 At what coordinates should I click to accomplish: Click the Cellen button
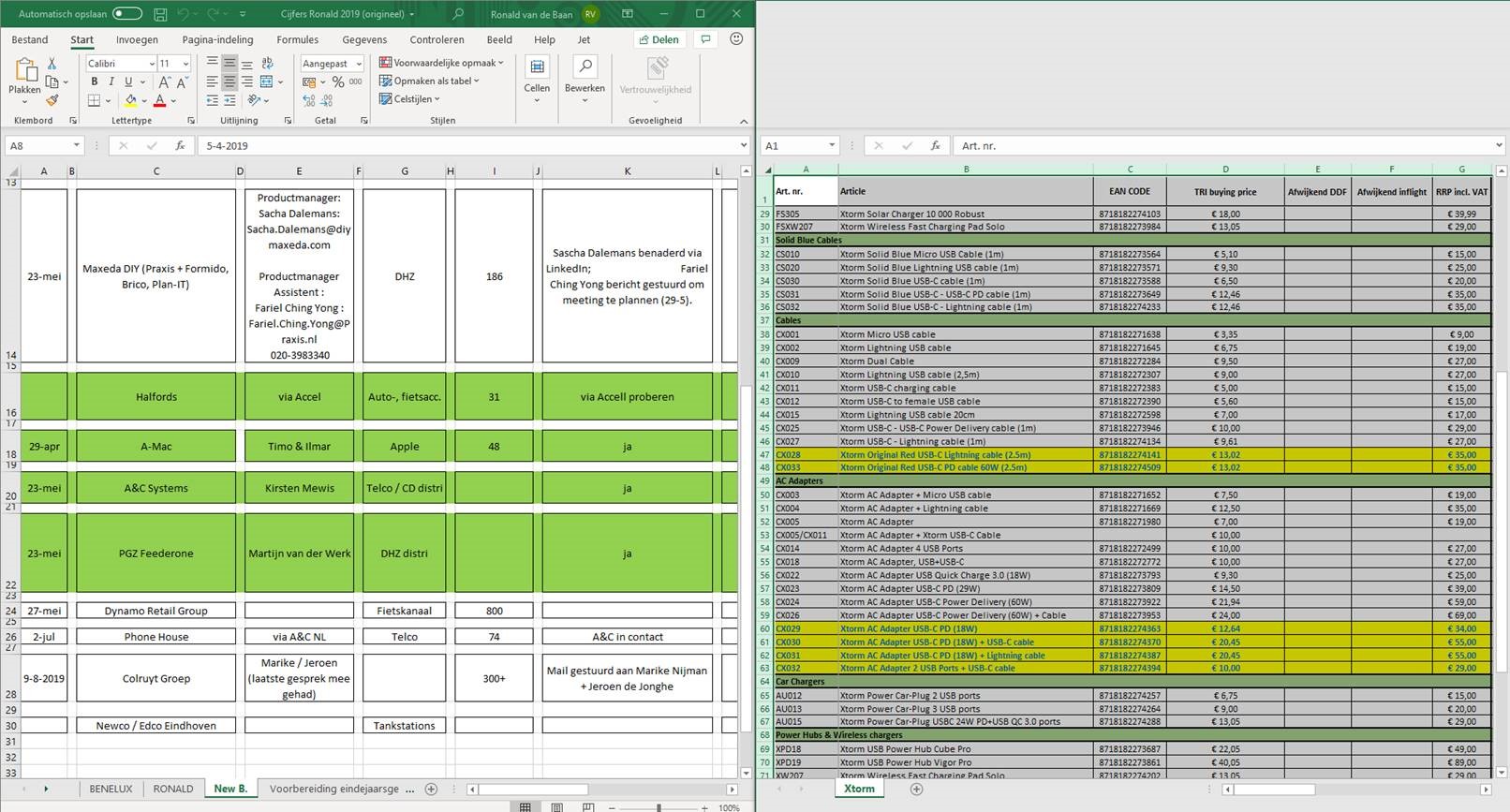pyautogui.click(x=537, y=79)
